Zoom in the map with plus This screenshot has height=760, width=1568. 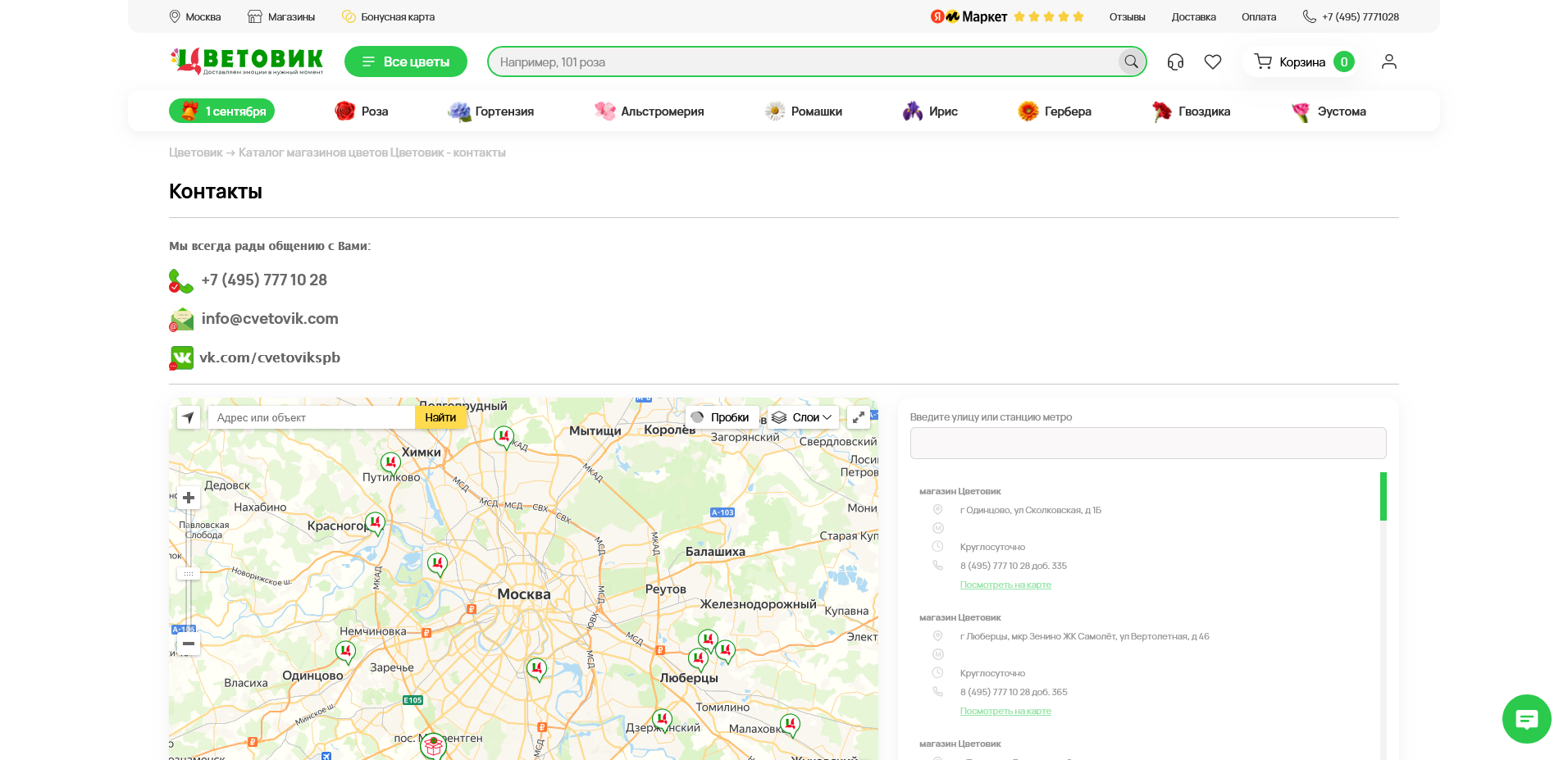(x=189, y=498)
